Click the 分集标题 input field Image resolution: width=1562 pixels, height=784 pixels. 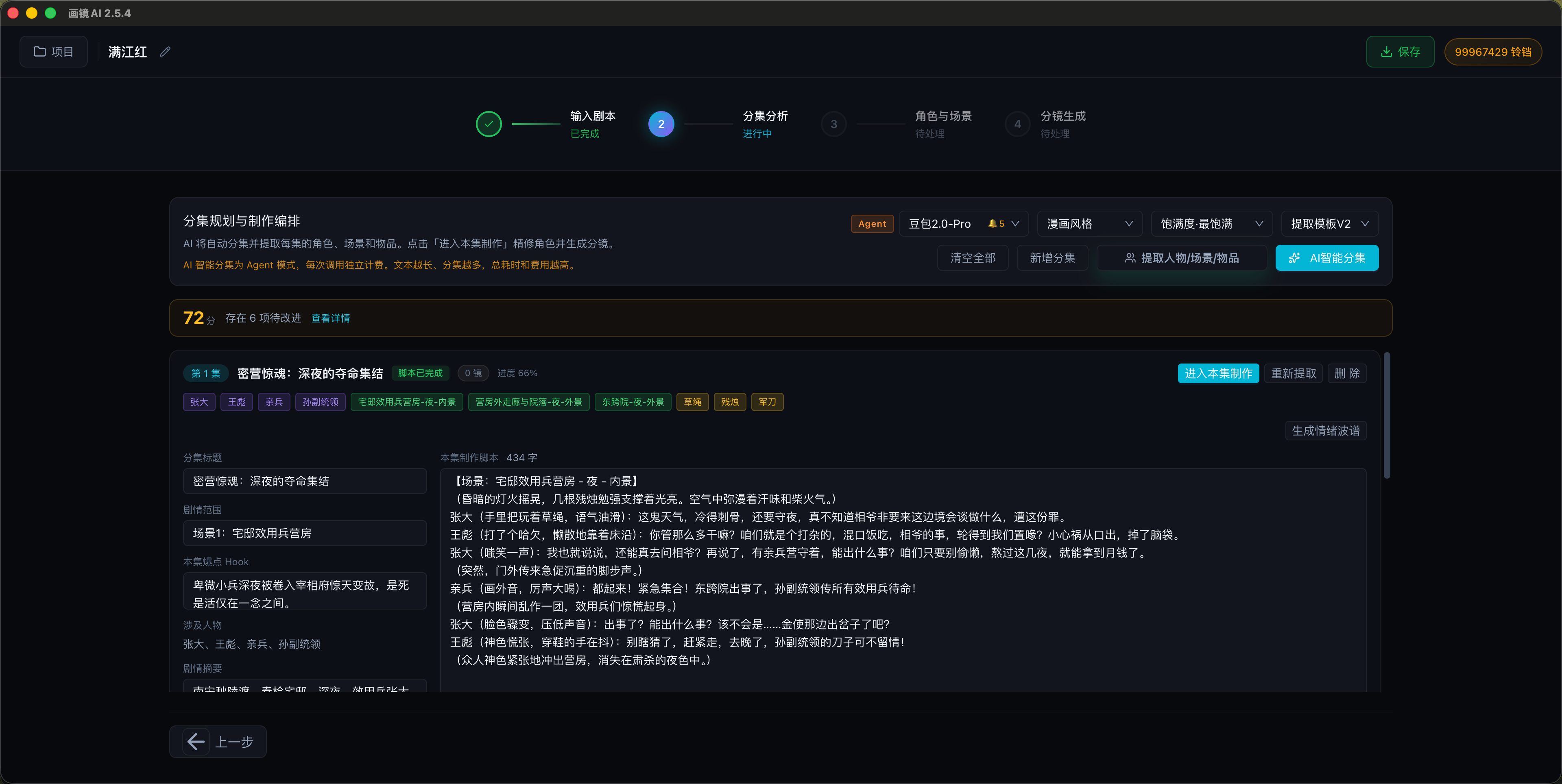(x=304, y=481)
